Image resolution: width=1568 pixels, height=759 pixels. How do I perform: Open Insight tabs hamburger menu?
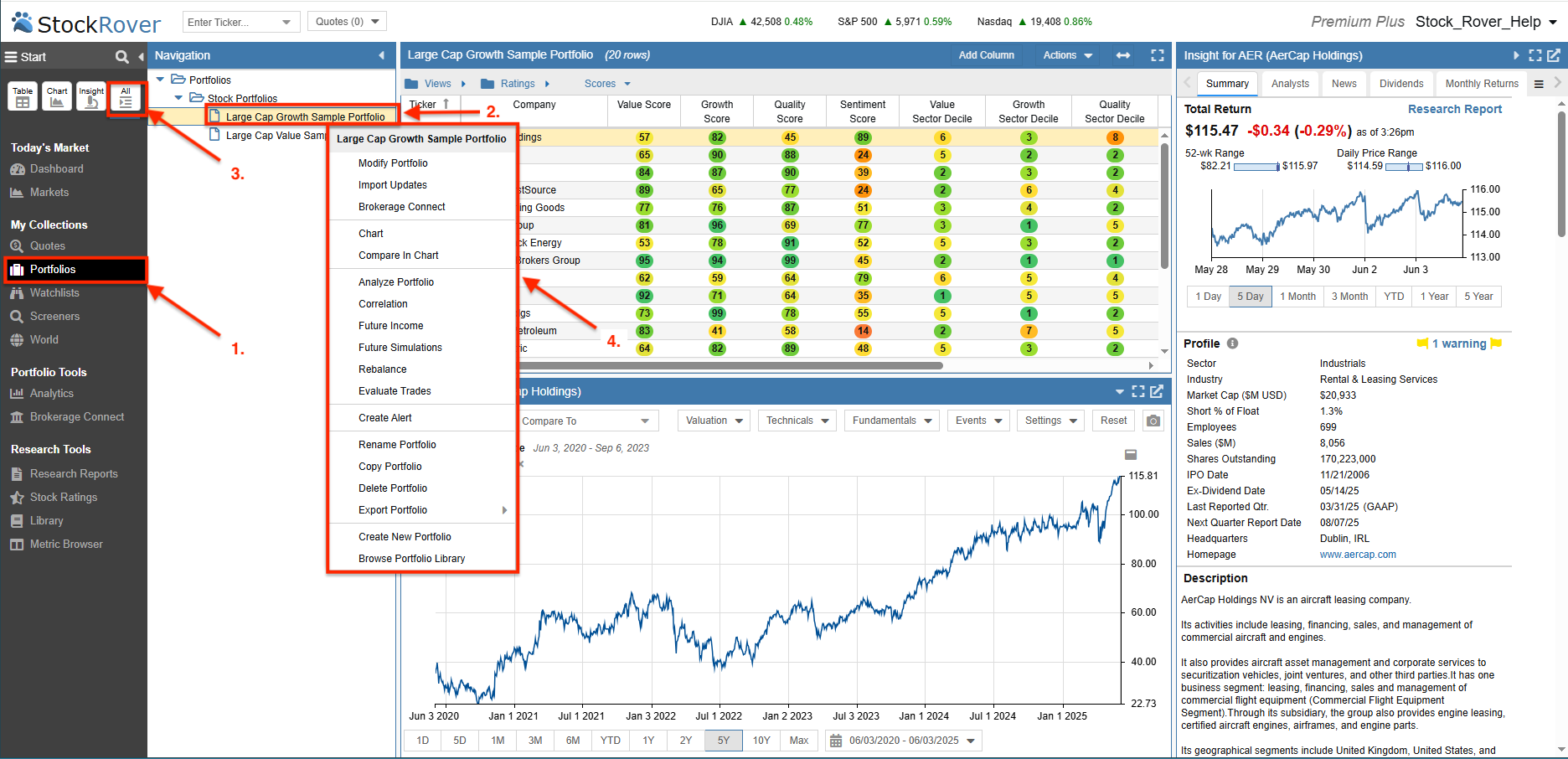1539,84
